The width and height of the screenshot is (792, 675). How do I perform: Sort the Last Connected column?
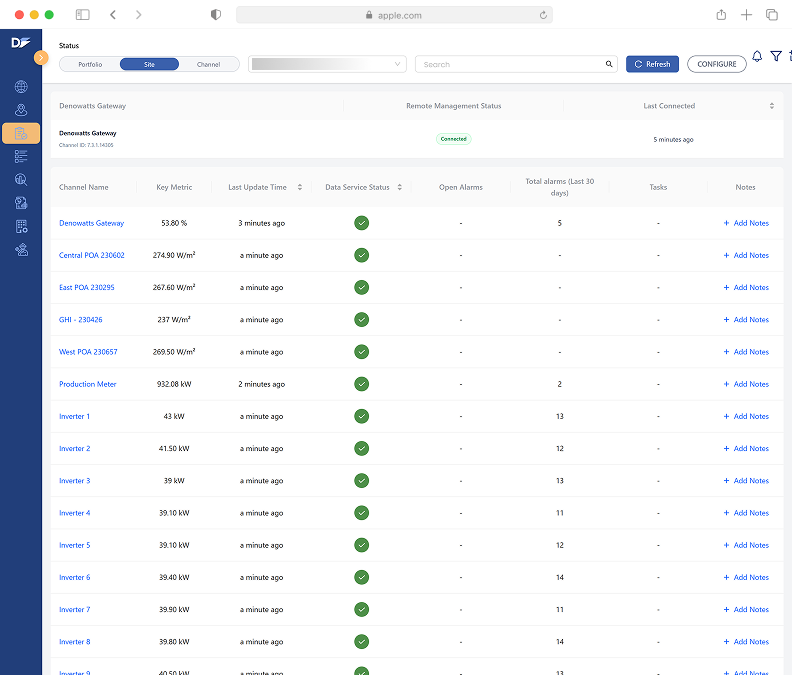pyautogui.click(x=771, y=106)
